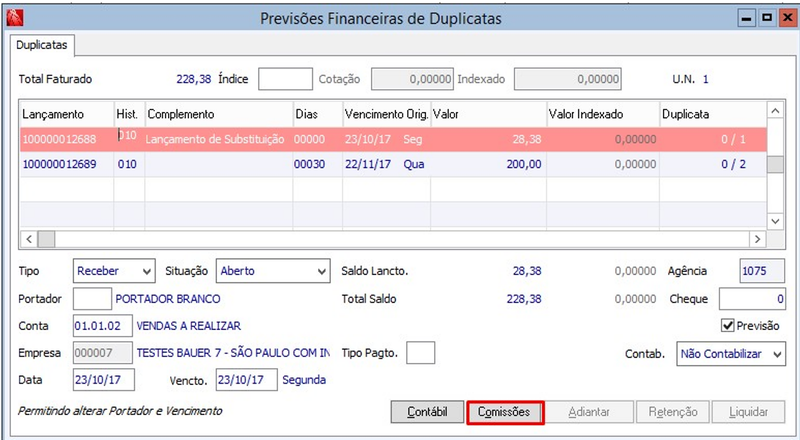The image size is (800, 440).
Task: Click the Comissões button
Action: click(505, 412)
